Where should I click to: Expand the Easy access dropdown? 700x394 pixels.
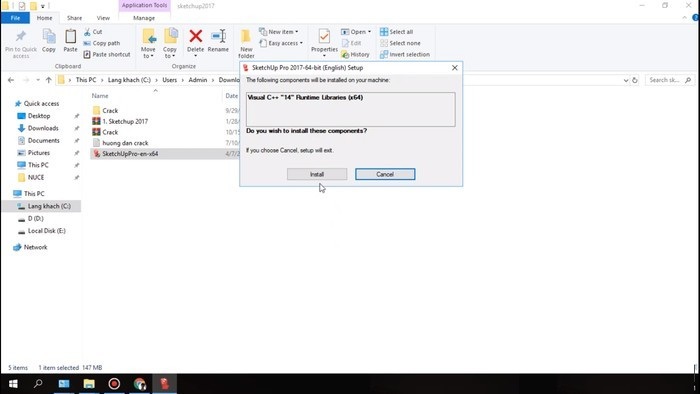[281, 43]
